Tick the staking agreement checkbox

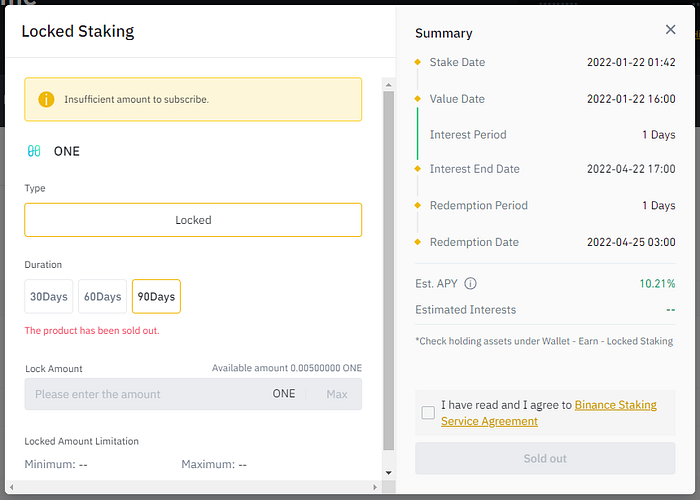click(x=428, y=412)
